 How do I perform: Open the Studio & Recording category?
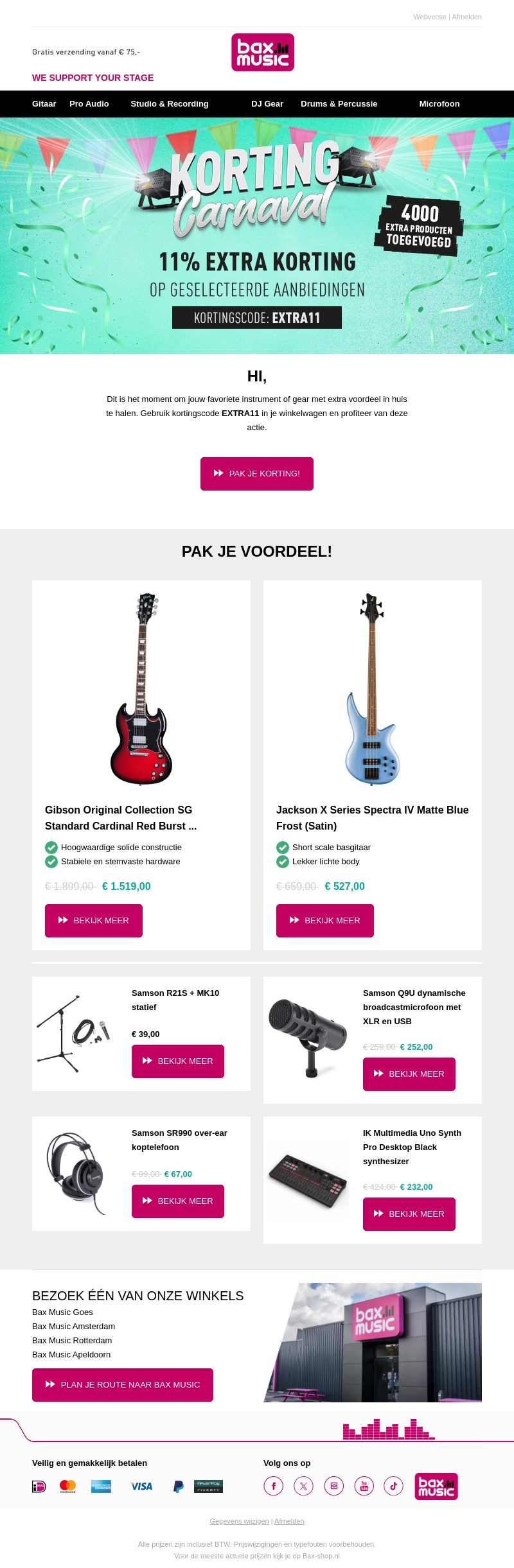[170, 103]
